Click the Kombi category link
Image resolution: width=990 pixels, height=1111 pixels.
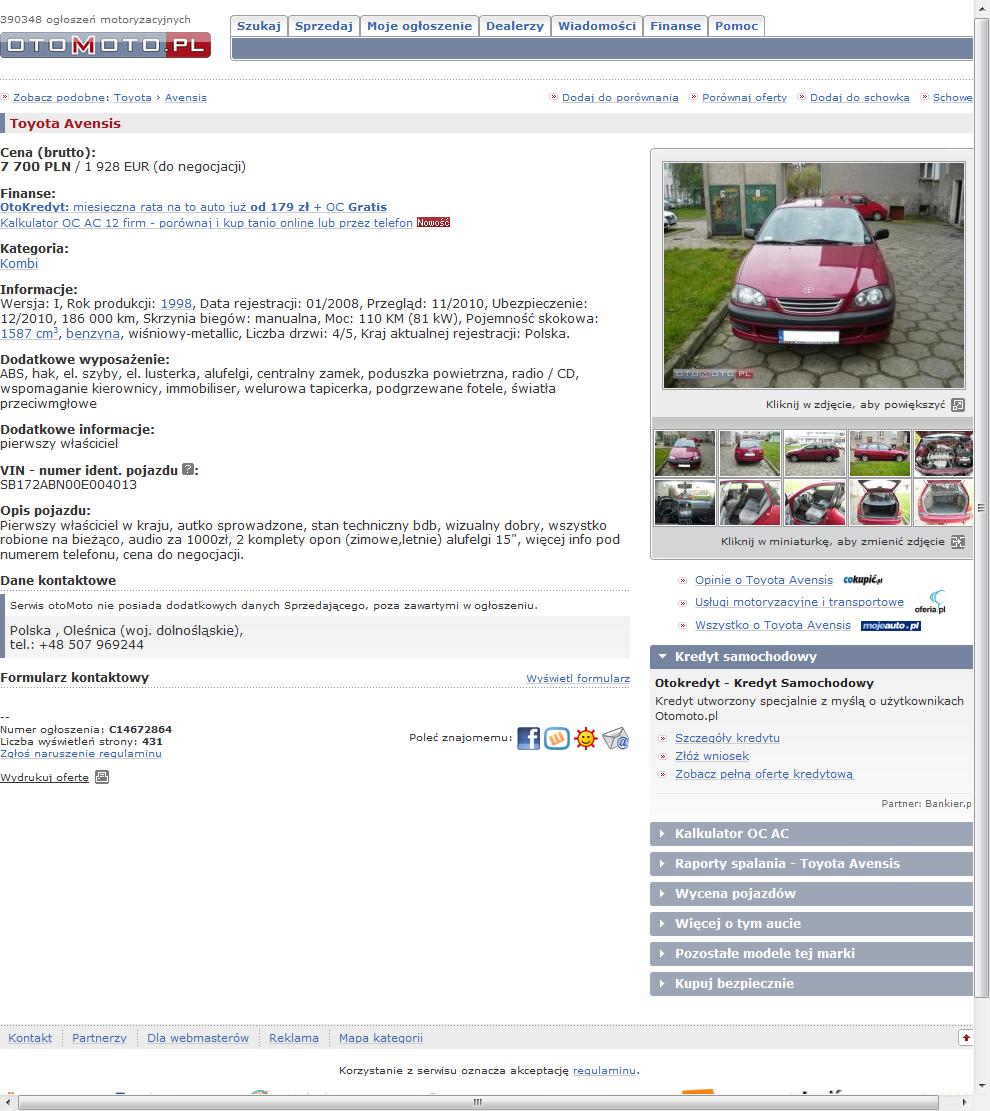pos(19,264)
